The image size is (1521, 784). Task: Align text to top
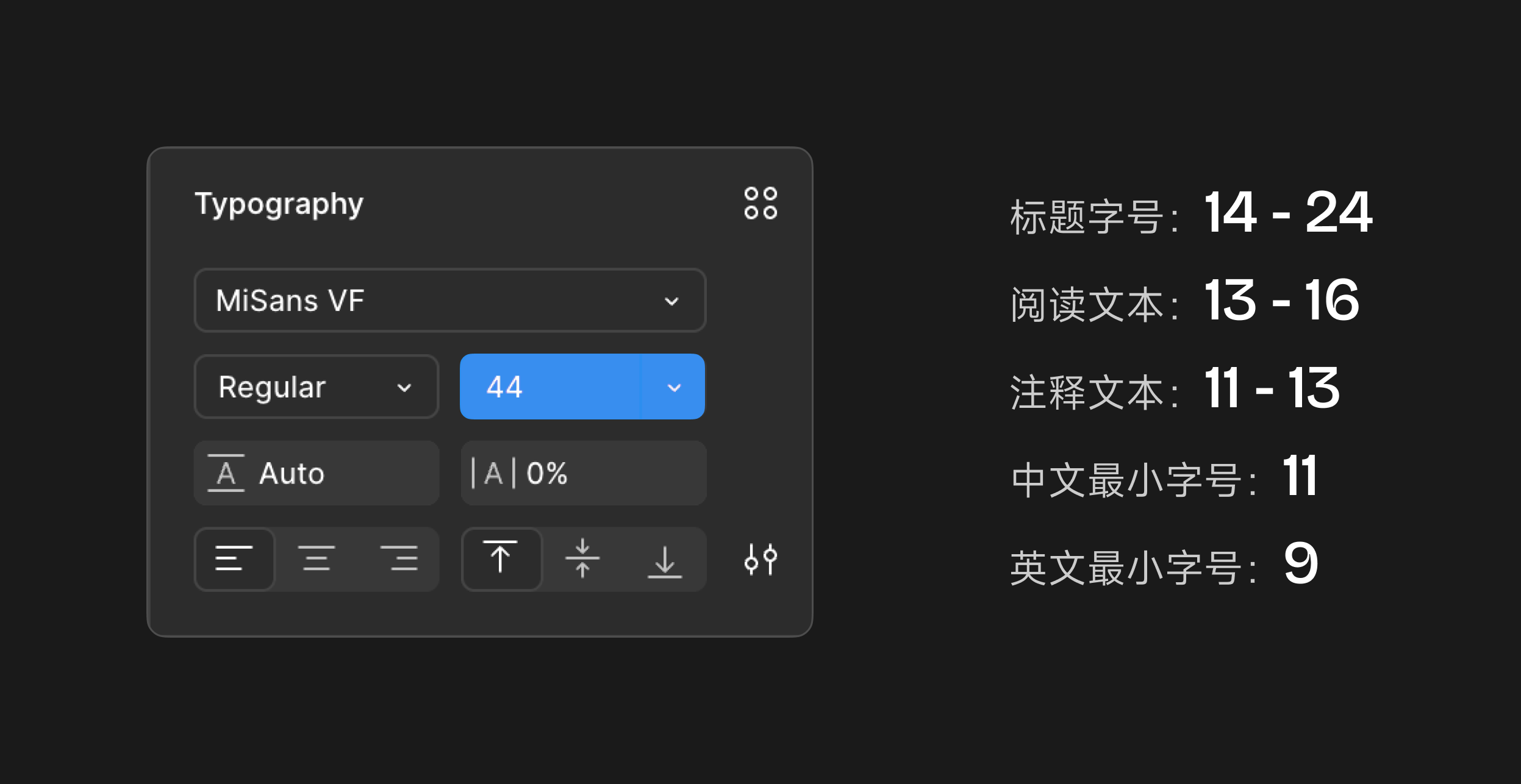point(501,558)
